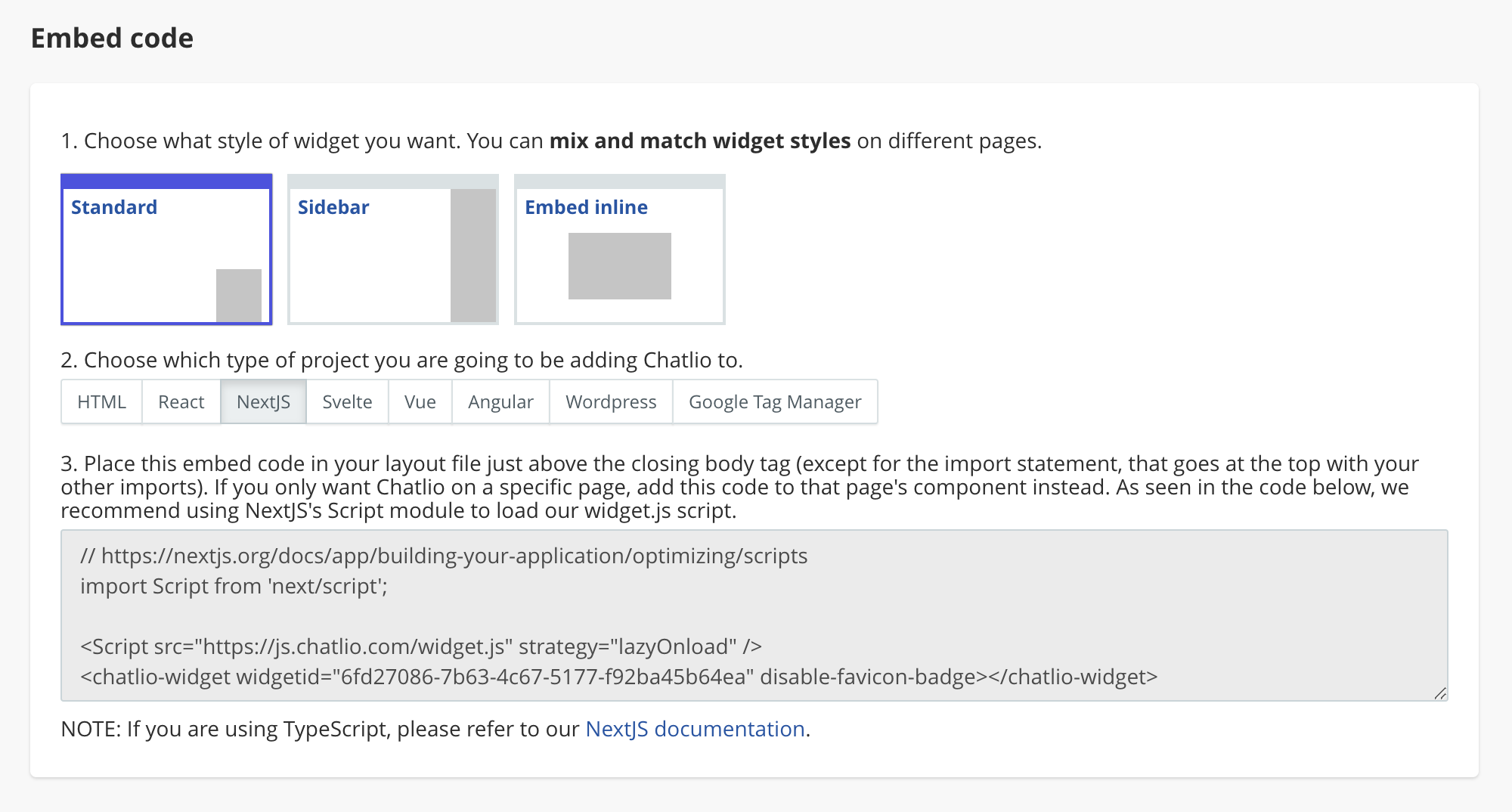The image size is (1512, 812).
Task: Switch to the Angular project tab
Action: [x=500, y=401]
